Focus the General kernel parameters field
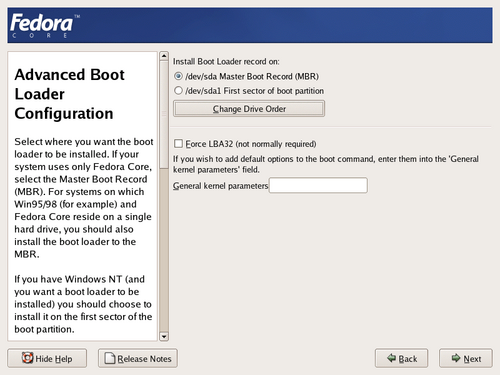The image size is (500, 375). click(x=318, y=185)
